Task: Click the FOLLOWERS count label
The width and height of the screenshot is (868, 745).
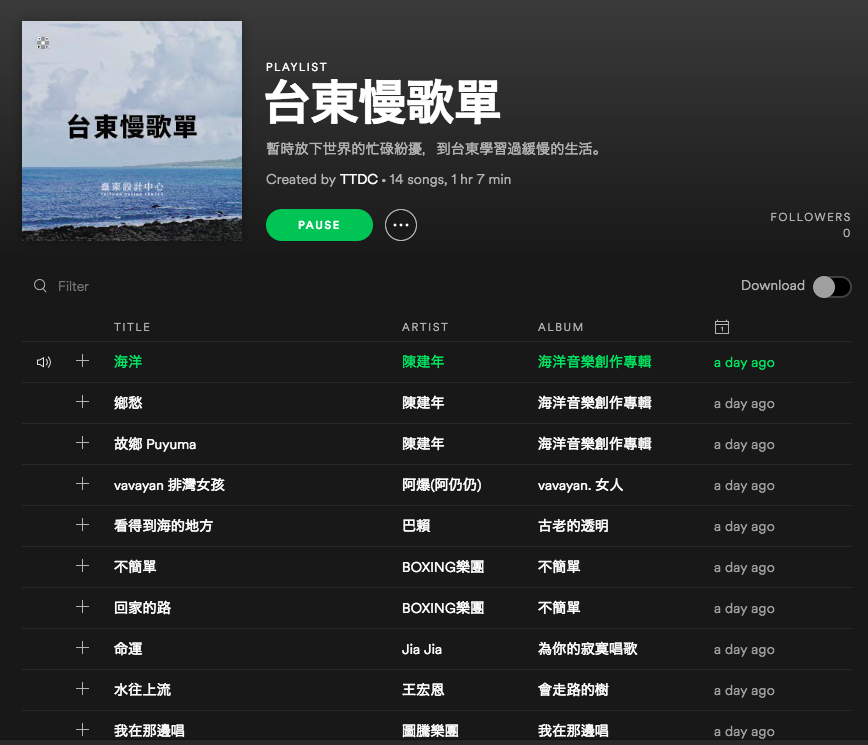Action: [810, 217]
